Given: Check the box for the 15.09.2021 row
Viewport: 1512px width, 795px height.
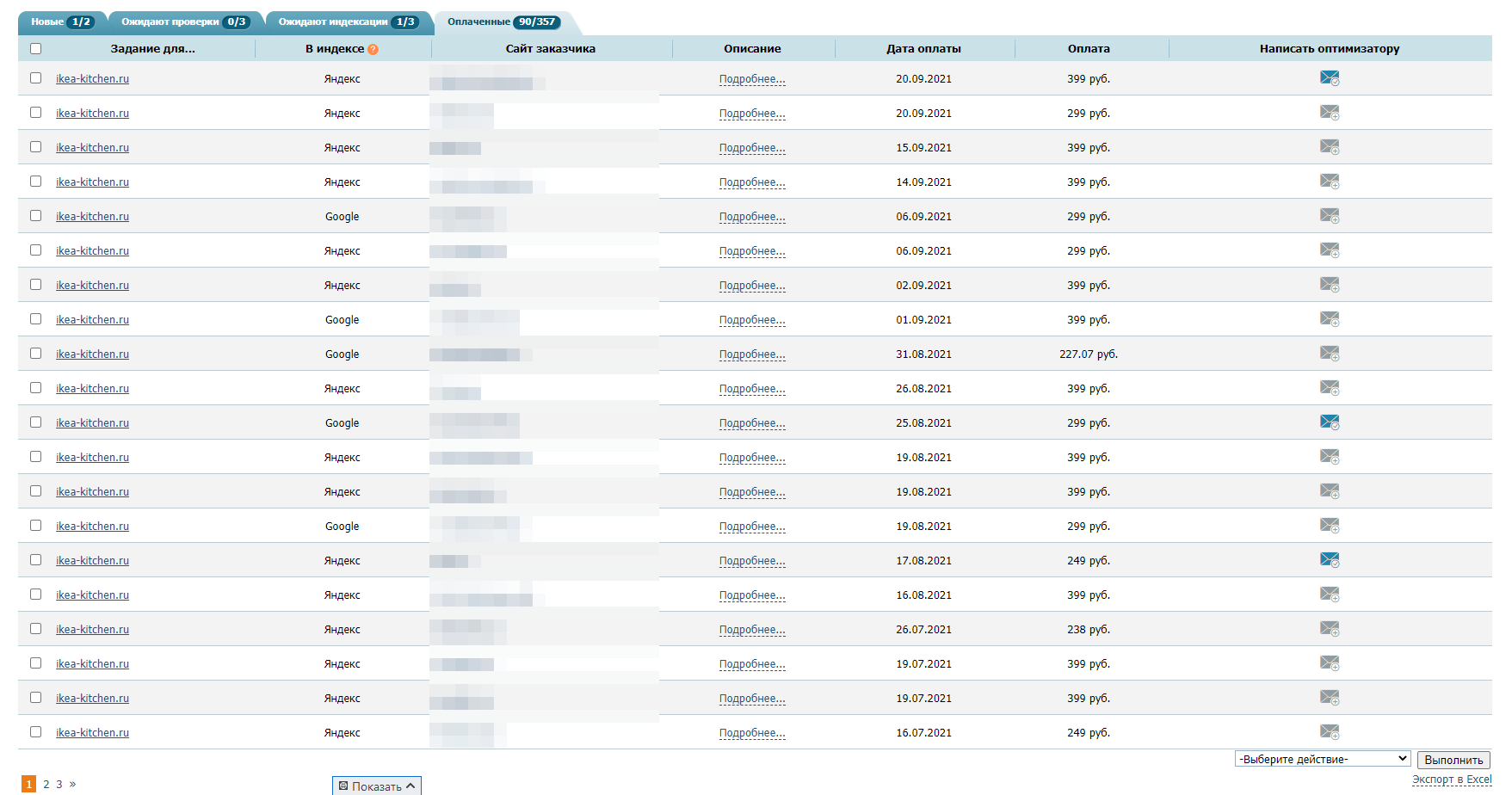Looking at the screenshot, I should 36,147.
